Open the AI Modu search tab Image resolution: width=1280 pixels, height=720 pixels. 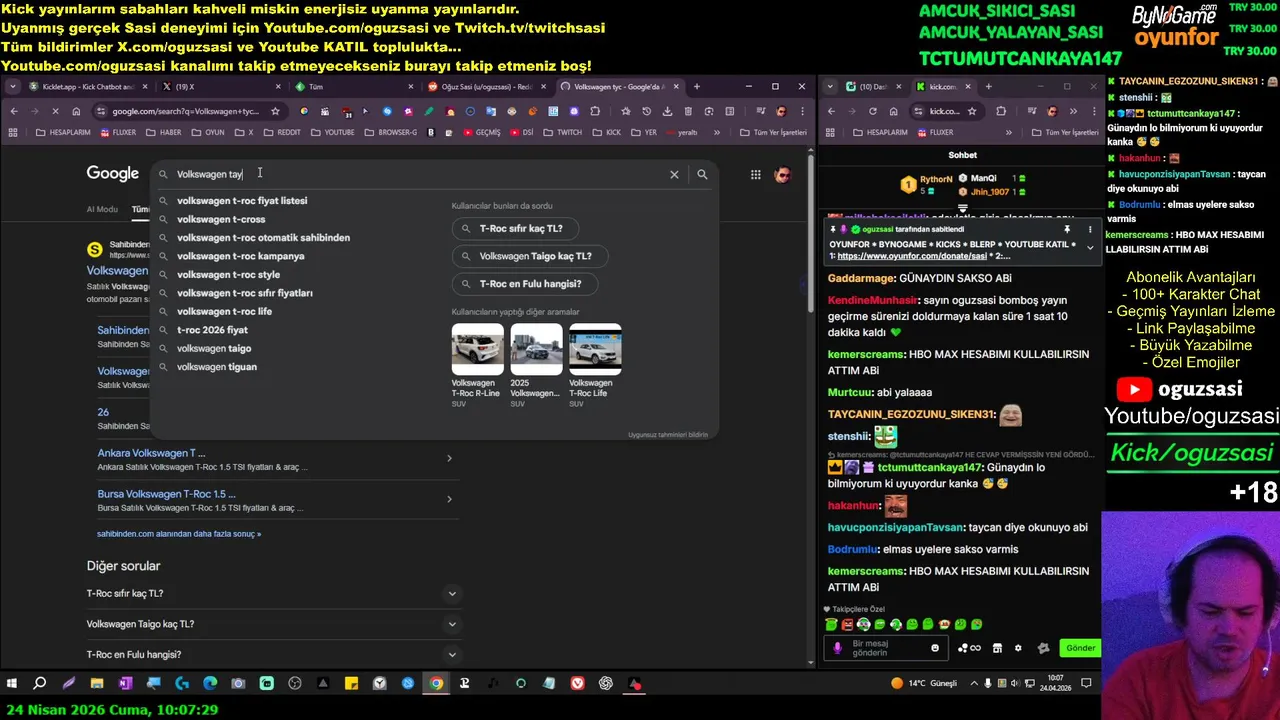[x=102, y=209]
